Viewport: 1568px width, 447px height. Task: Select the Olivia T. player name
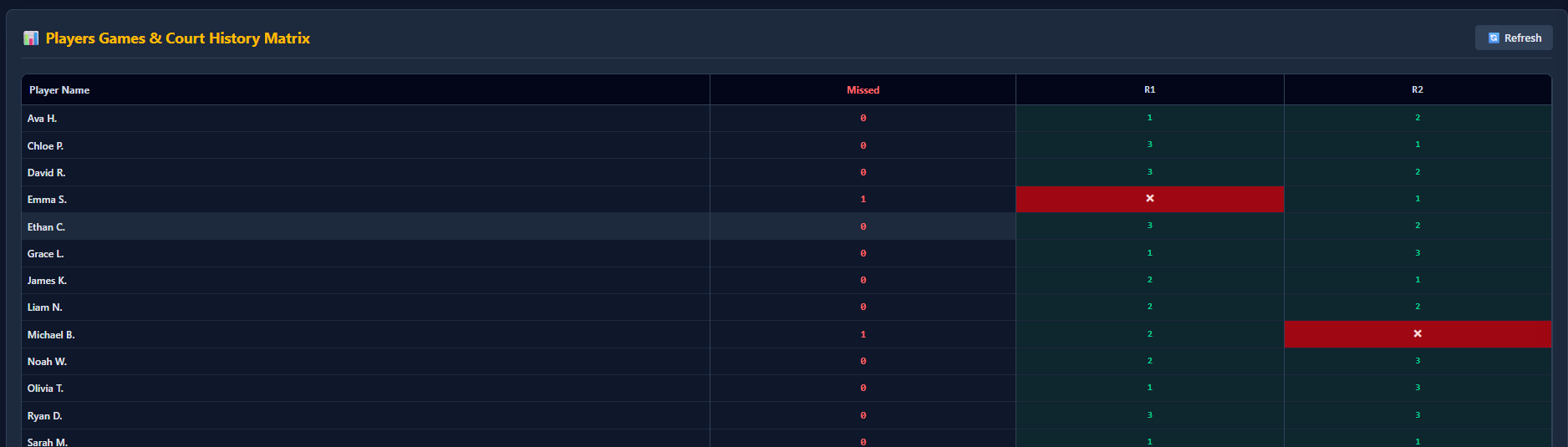pos(45,389)
